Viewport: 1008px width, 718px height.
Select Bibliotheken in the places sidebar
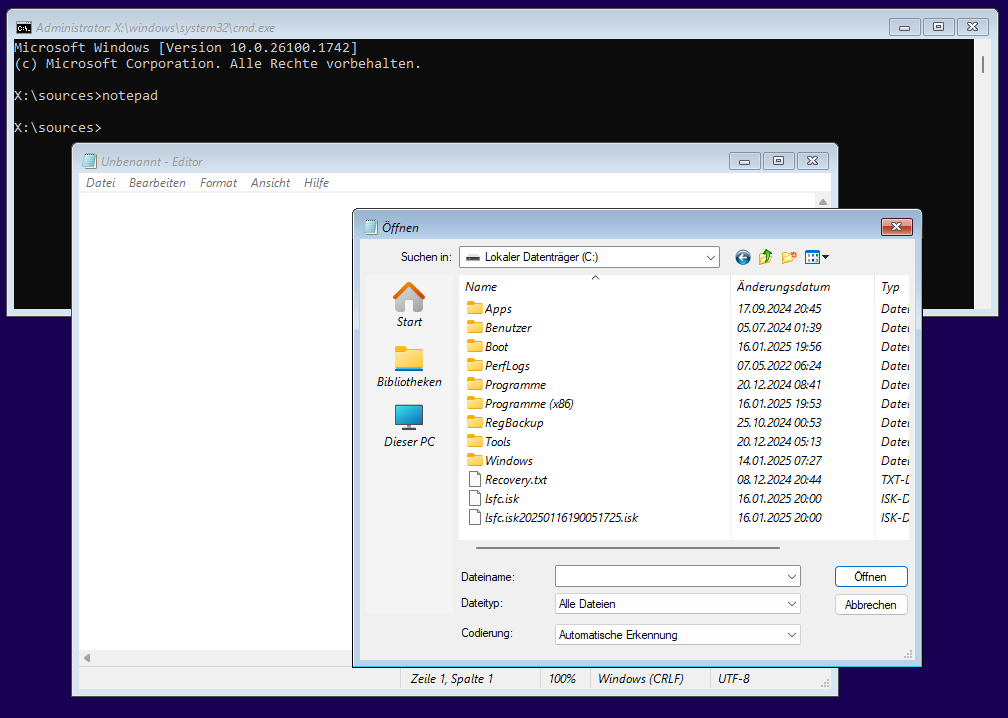(x=409, y=366)
